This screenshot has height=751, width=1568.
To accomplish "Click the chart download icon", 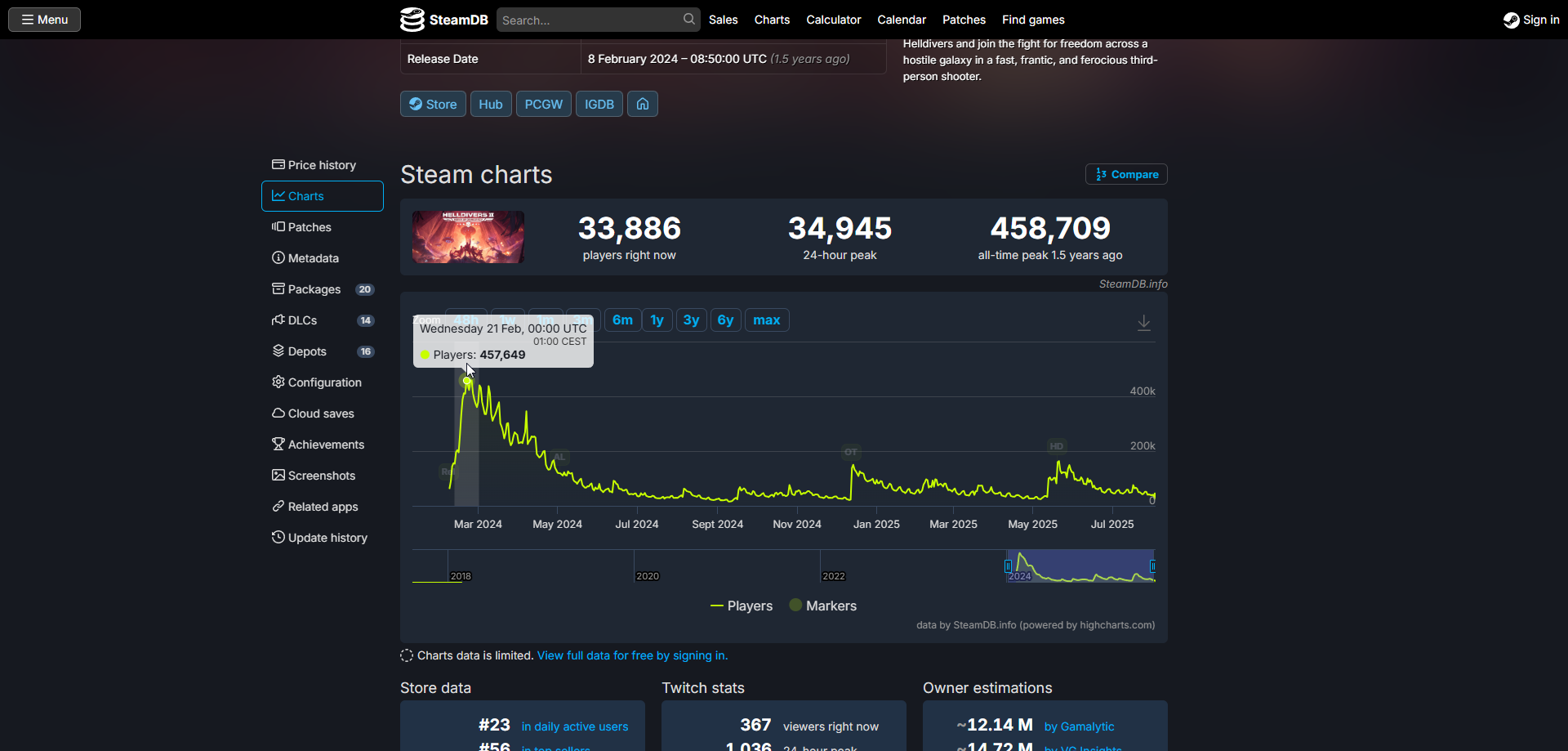I will (x=1144, y=323).
